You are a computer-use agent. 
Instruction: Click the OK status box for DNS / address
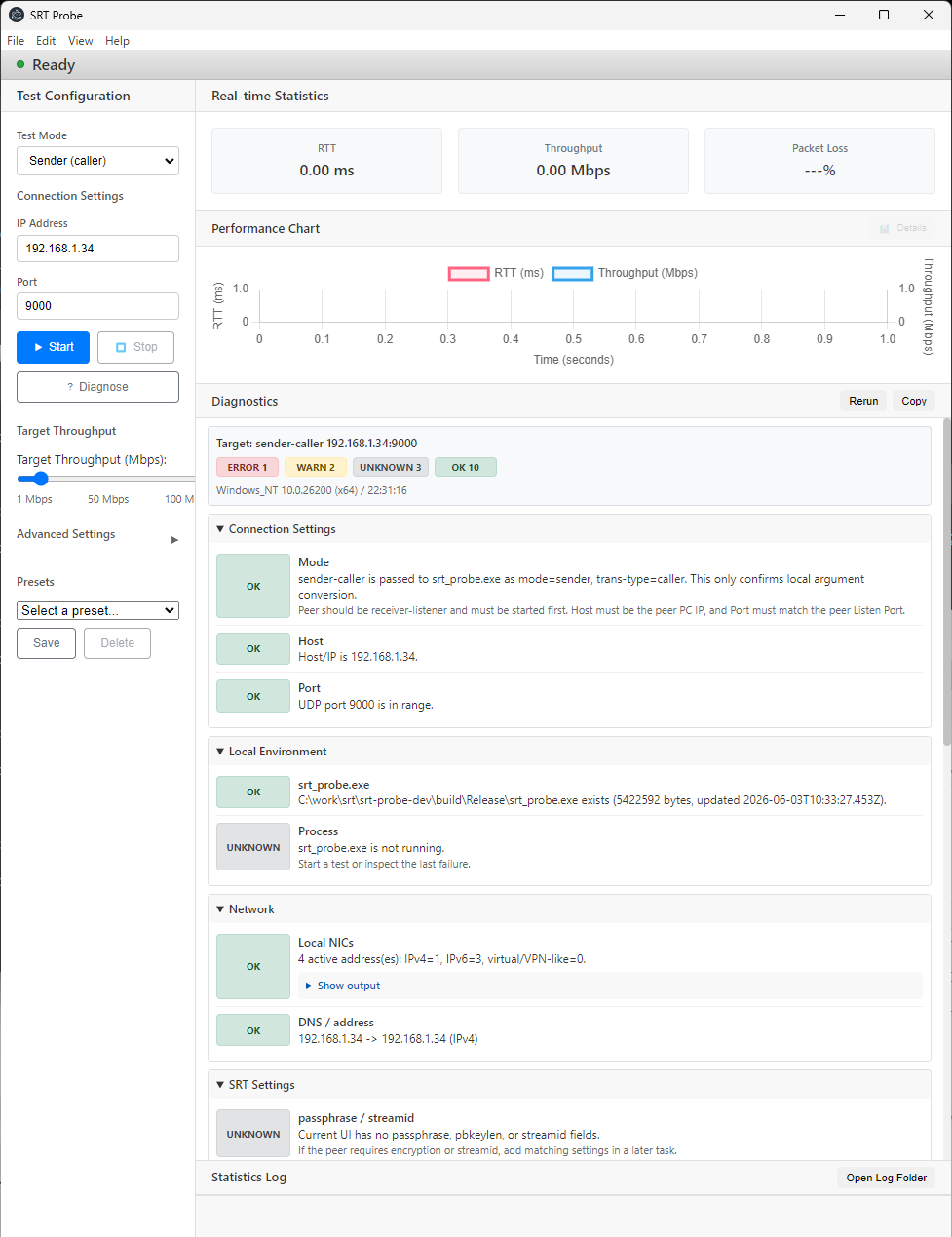point(253,1030)
